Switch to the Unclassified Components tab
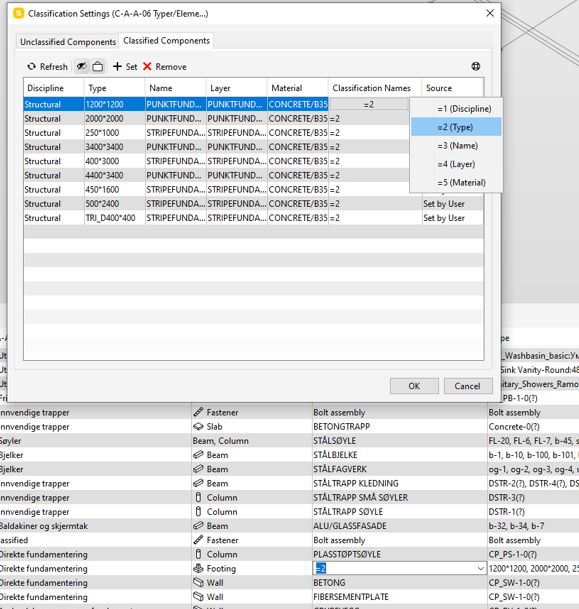 point(68,42)
